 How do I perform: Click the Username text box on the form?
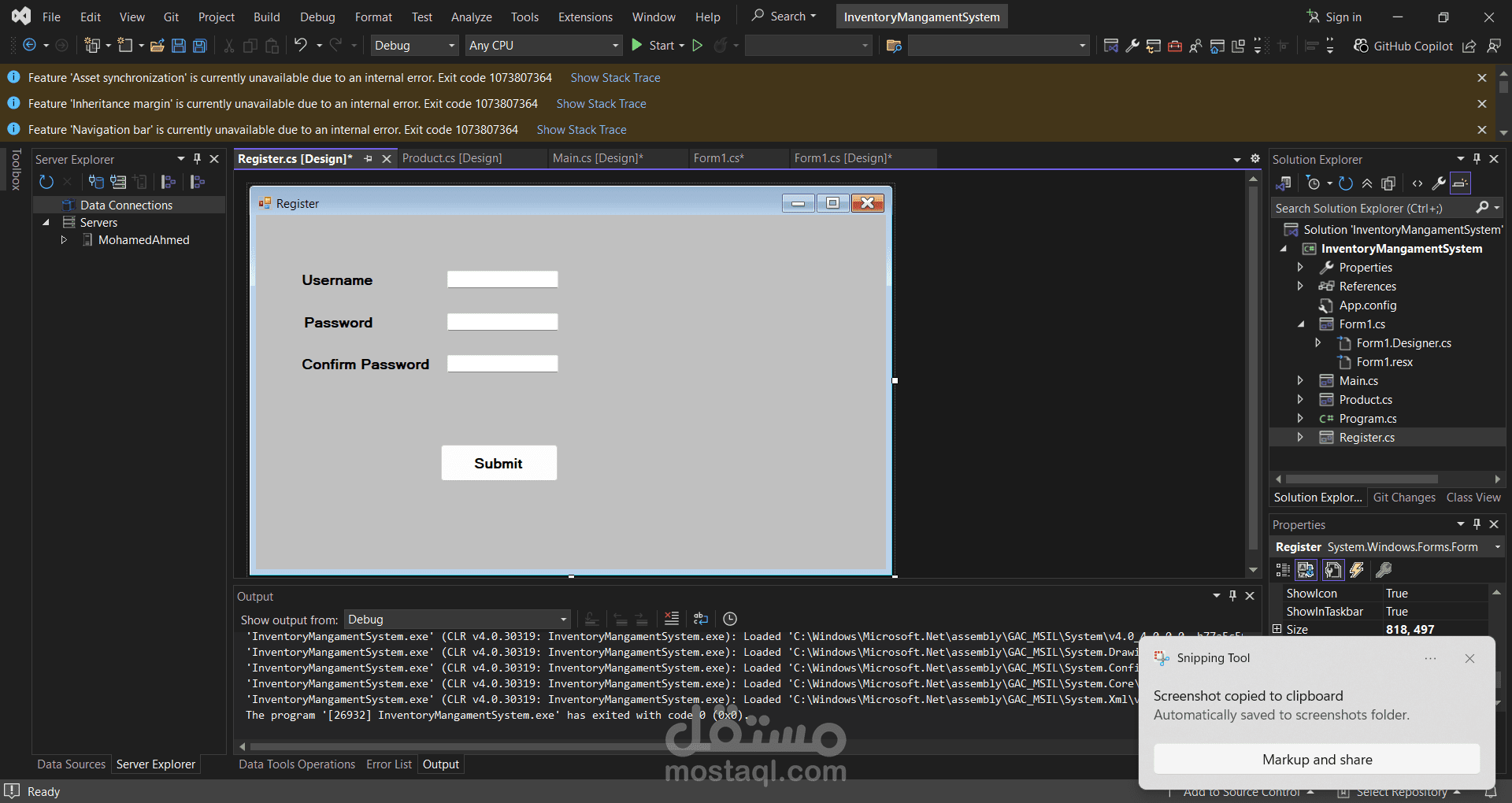[502, 279]
